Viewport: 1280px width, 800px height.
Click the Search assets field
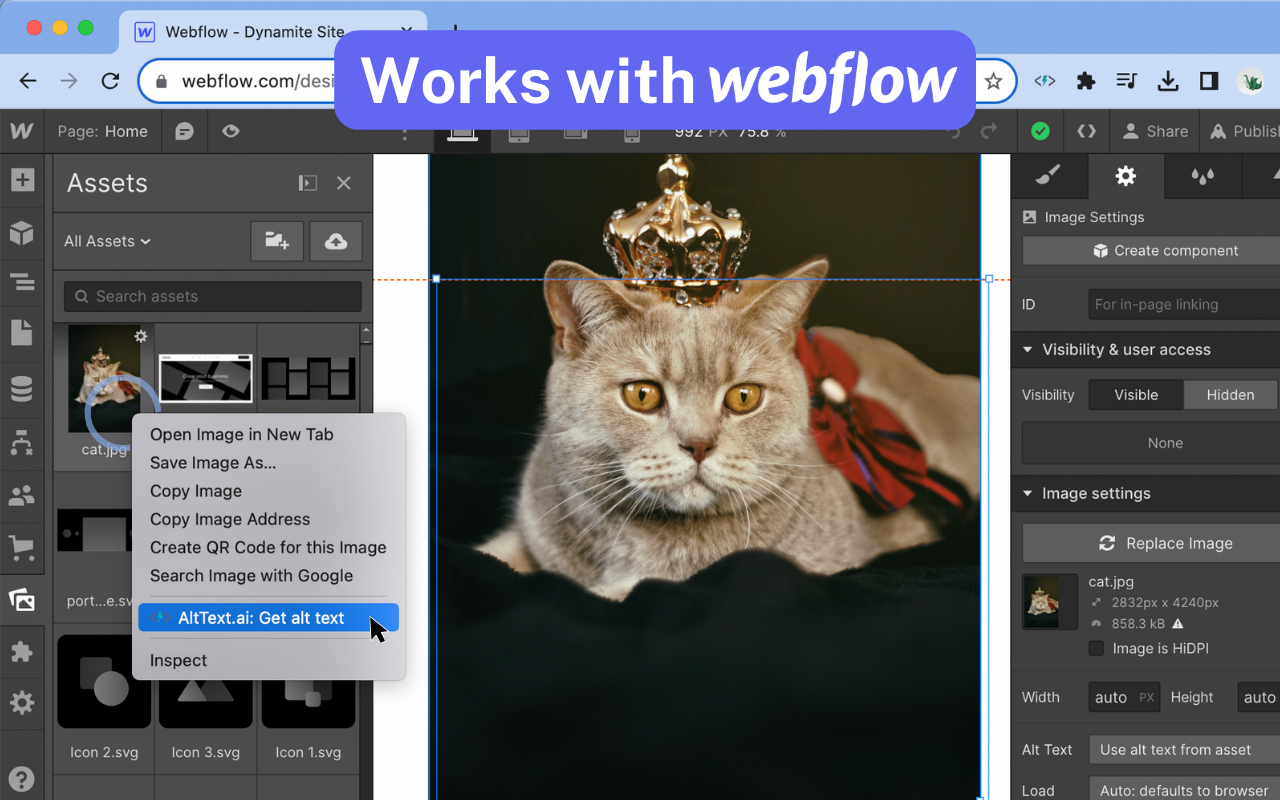(x=213, y=296)
